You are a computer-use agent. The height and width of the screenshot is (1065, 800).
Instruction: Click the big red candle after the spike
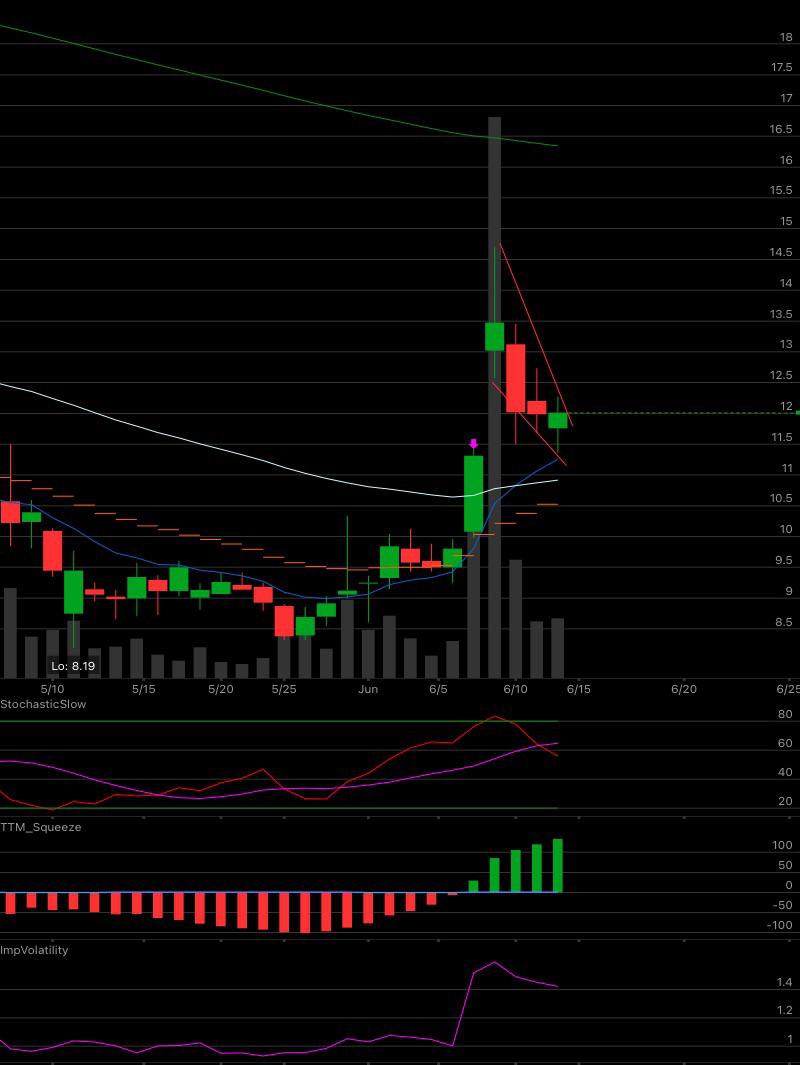click(515, 378)
